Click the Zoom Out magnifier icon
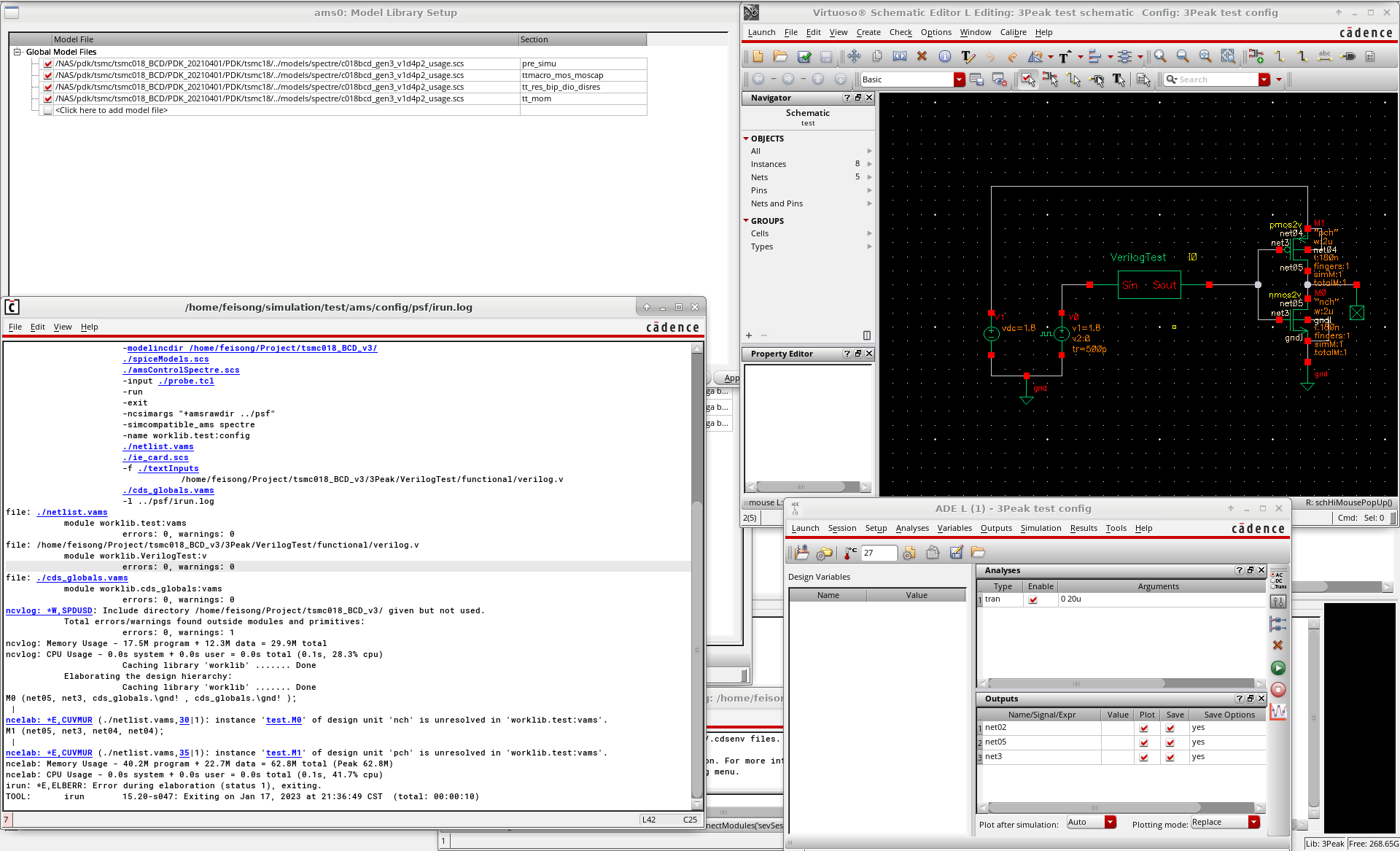 pos(1183,56)
